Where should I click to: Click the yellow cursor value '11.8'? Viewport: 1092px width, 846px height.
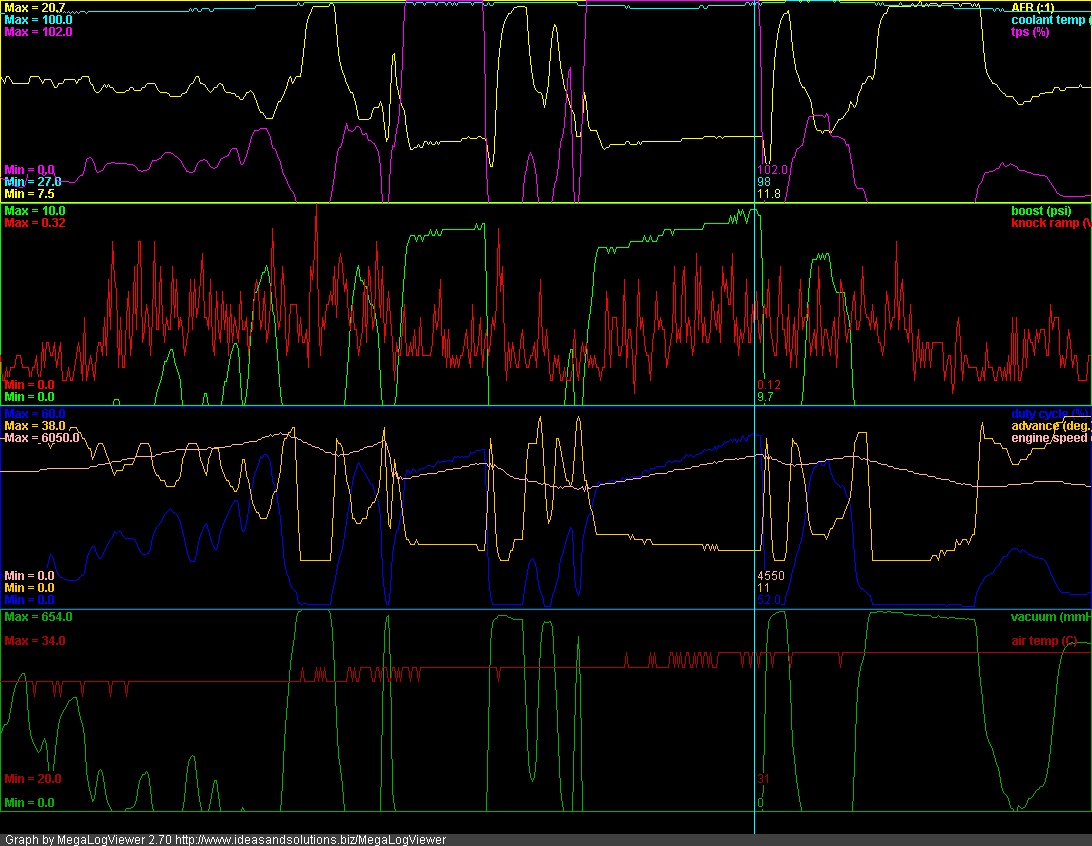(769, 194)
